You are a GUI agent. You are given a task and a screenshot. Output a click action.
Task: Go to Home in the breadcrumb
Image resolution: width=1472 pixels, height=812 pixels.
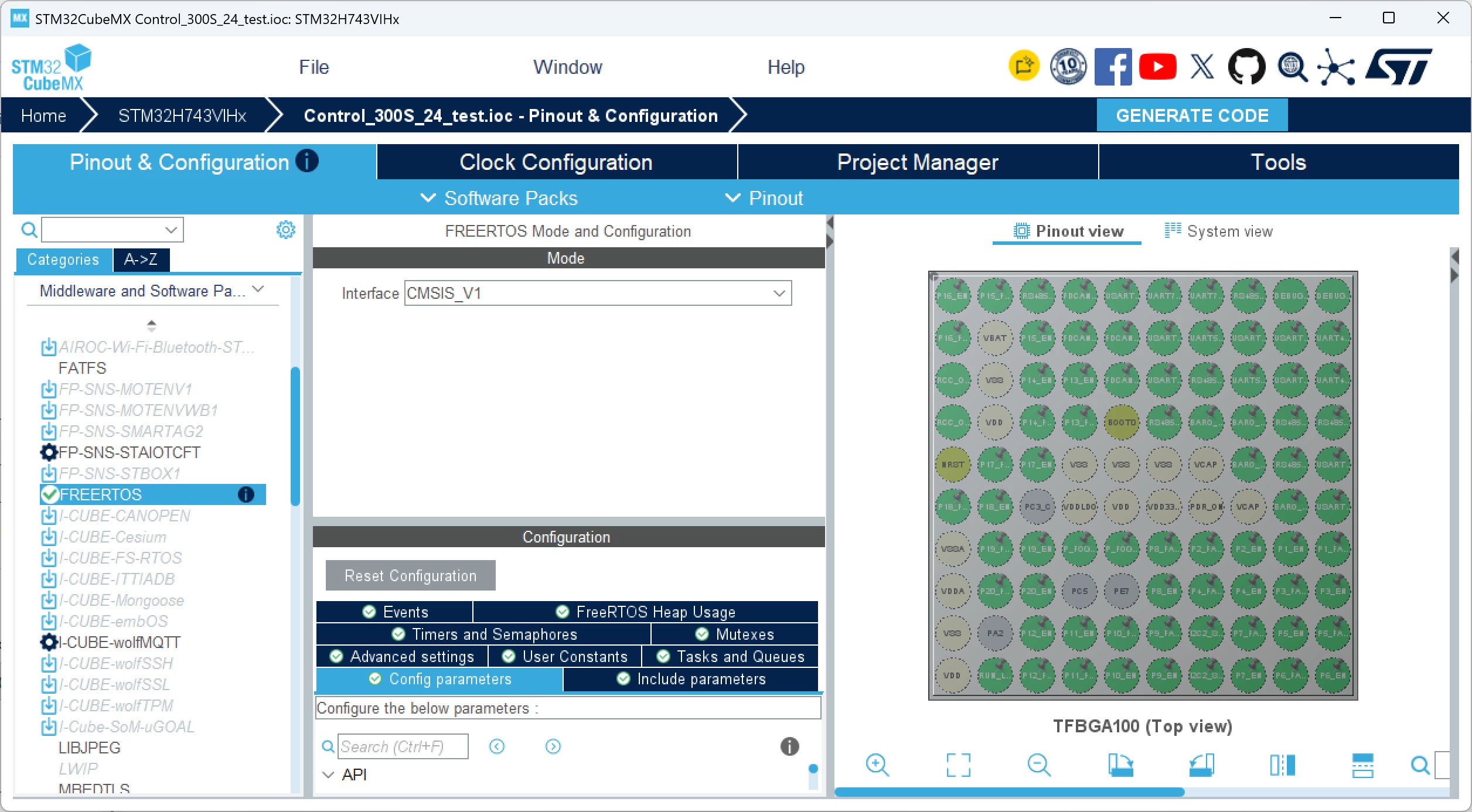43,115
